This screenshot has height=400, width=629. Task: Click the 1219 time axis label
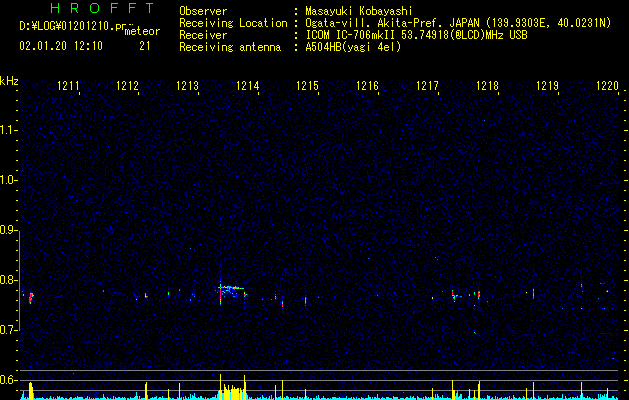point(548,86)
